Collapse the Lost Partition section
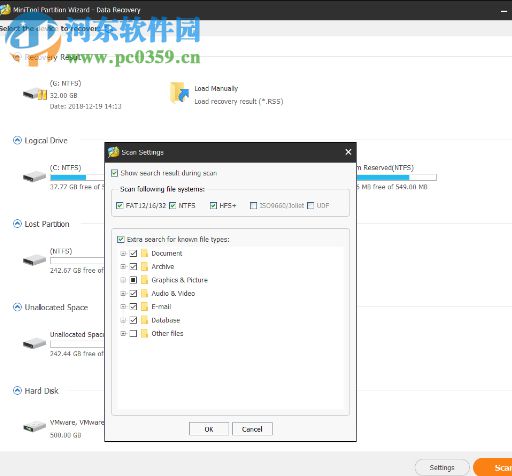 (x=17, y=224)
